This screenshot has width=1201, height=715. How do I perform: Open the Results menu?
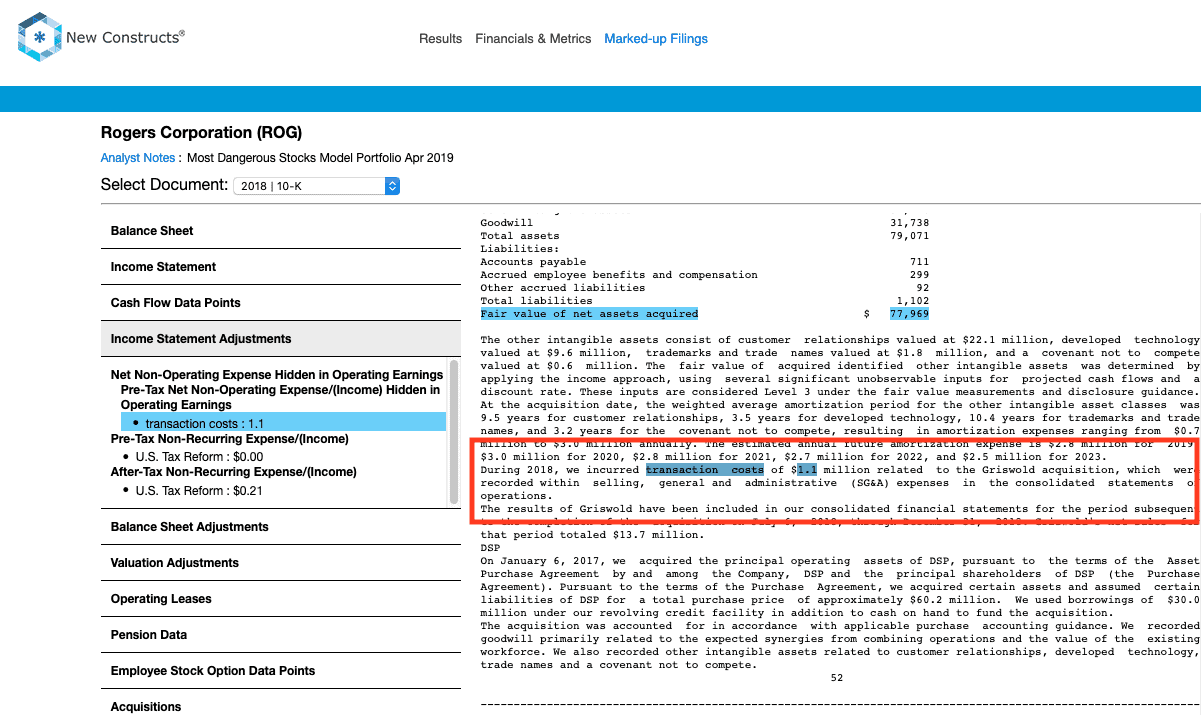(x=440, y=39)
